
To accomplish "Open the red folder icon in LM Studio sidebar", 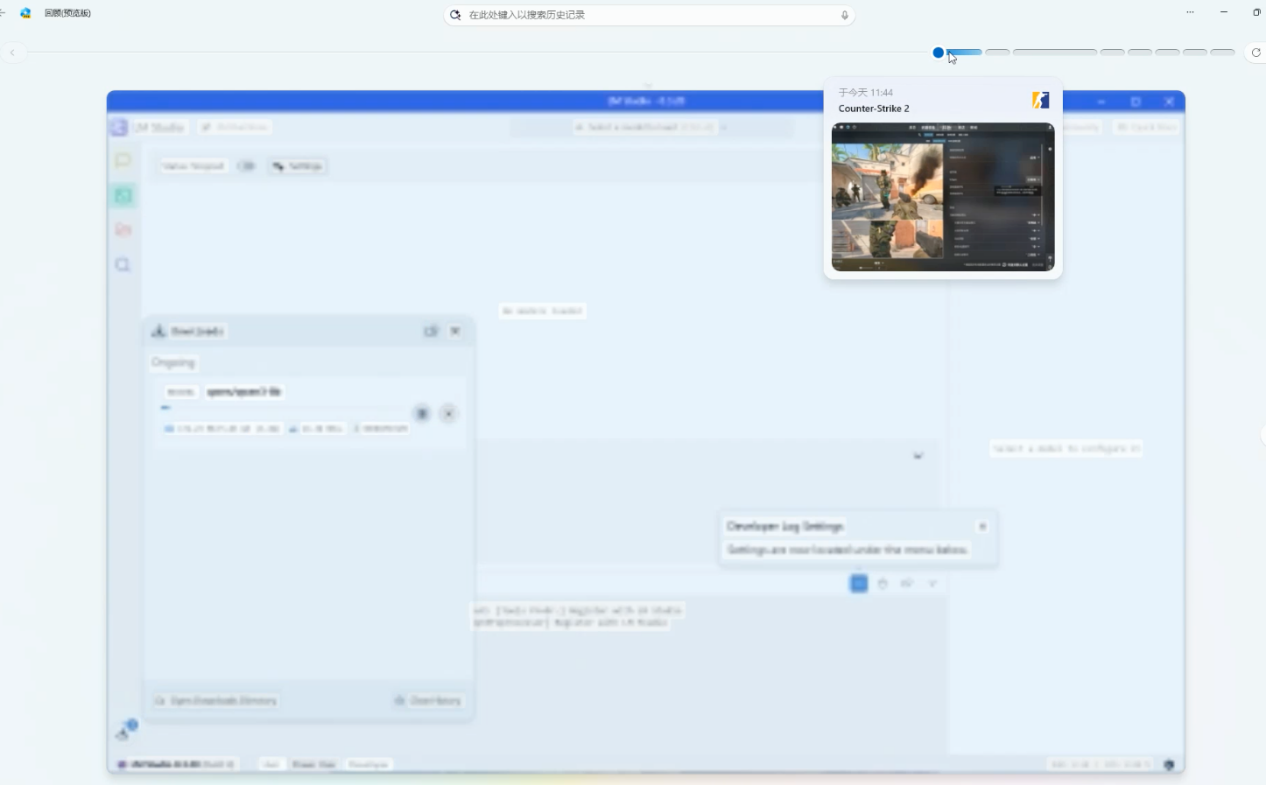I will pos(123,230).
